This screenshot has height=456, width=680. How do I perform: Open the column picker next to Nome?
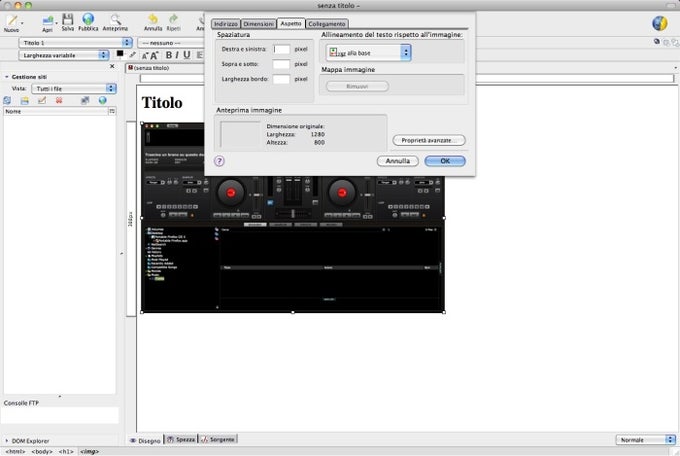pyautogui.click(x=112, y=112)
